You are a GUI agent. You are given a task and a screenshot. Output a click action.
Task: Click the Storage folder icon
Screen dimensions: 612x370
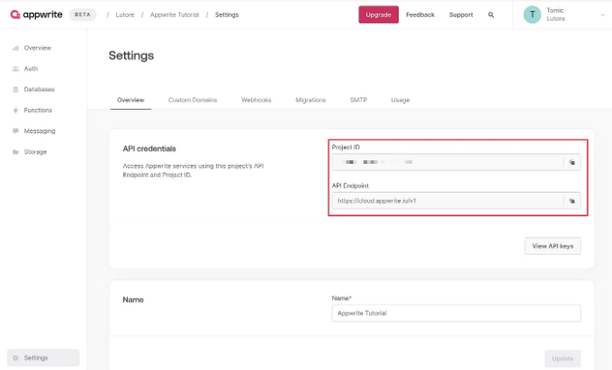(x=16, y=152)
